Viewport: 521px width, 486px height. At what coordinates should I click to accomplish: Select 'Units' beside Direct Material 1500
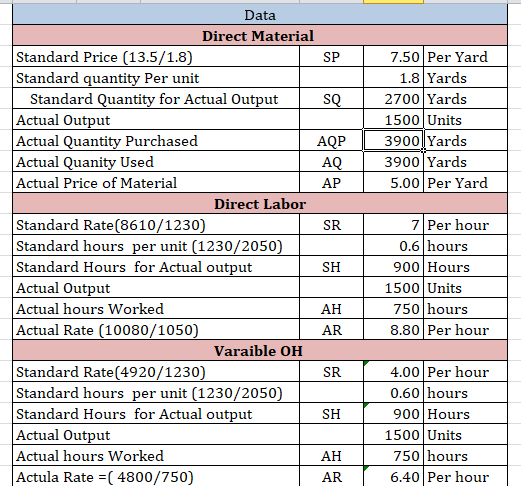[x=466, y=120]
